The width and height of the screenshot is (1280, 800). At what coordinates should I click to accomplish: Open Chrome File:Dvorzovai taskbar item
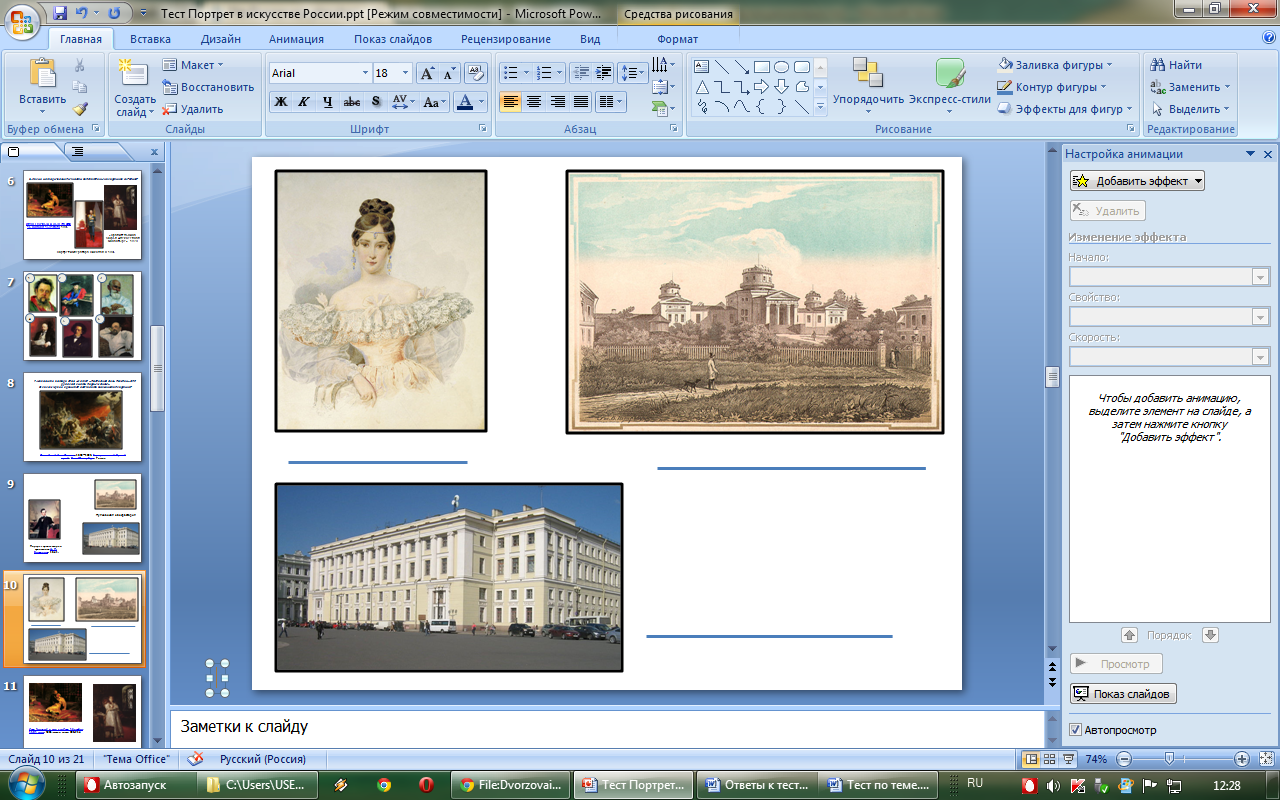pyautogui.click(x=511, y=785)
